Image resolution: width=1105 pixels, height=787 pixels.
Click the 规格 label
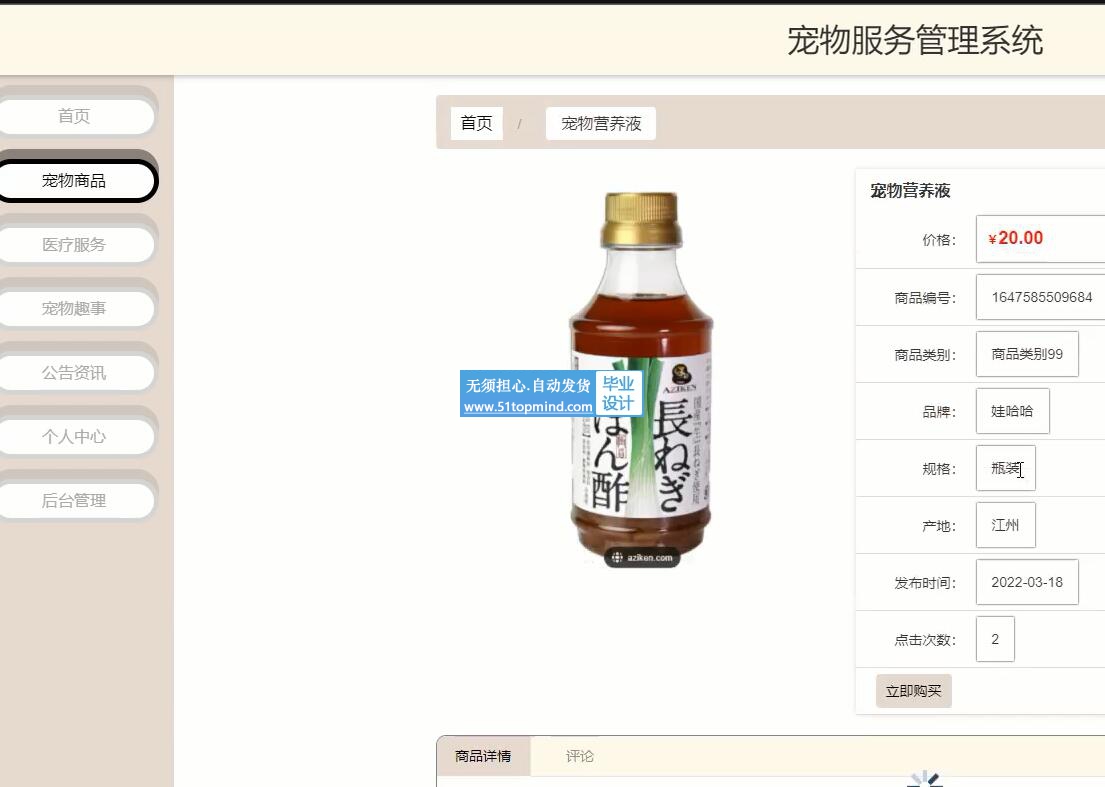coord(939,469)
